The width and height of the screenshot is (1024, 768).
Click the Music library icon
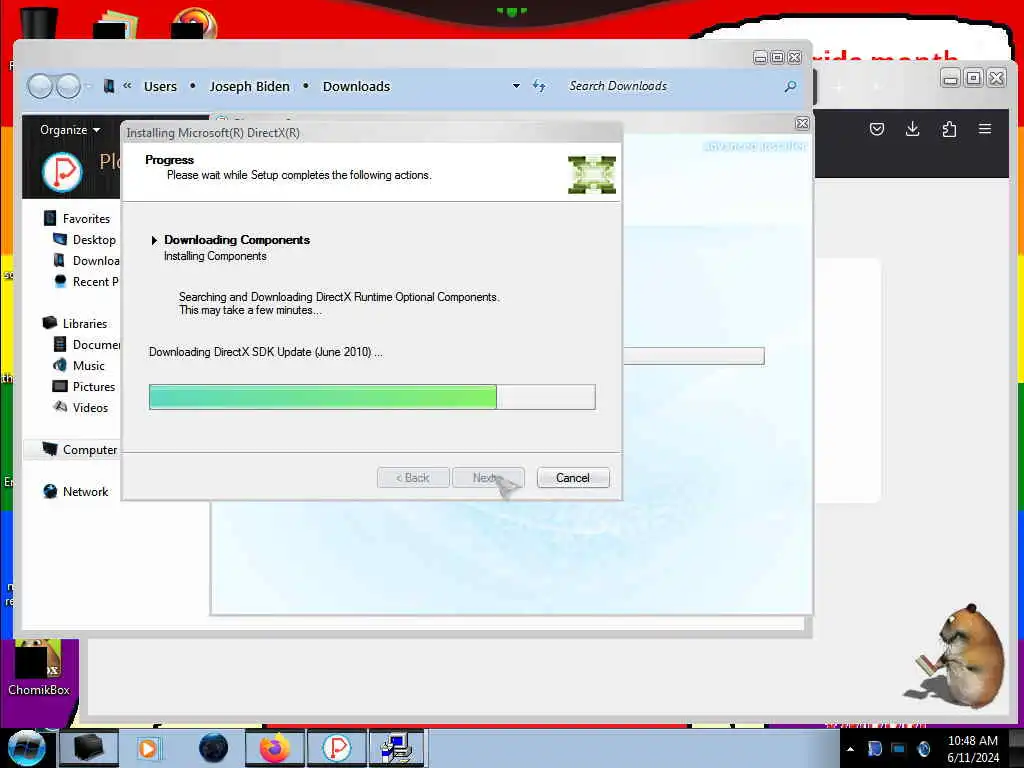click(x=60, y=365)
